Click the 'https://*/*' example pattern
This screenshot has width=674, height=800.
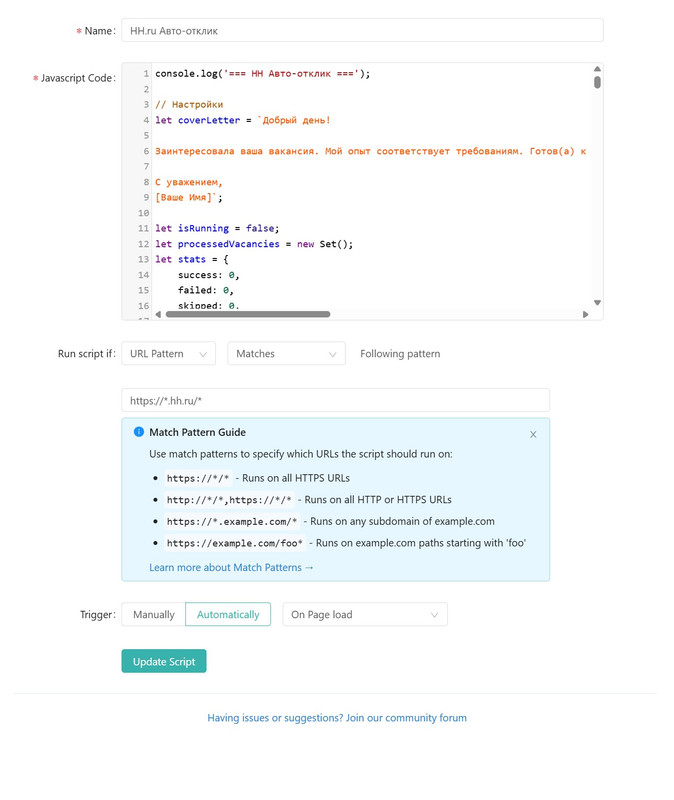click(x=198, y=478)
